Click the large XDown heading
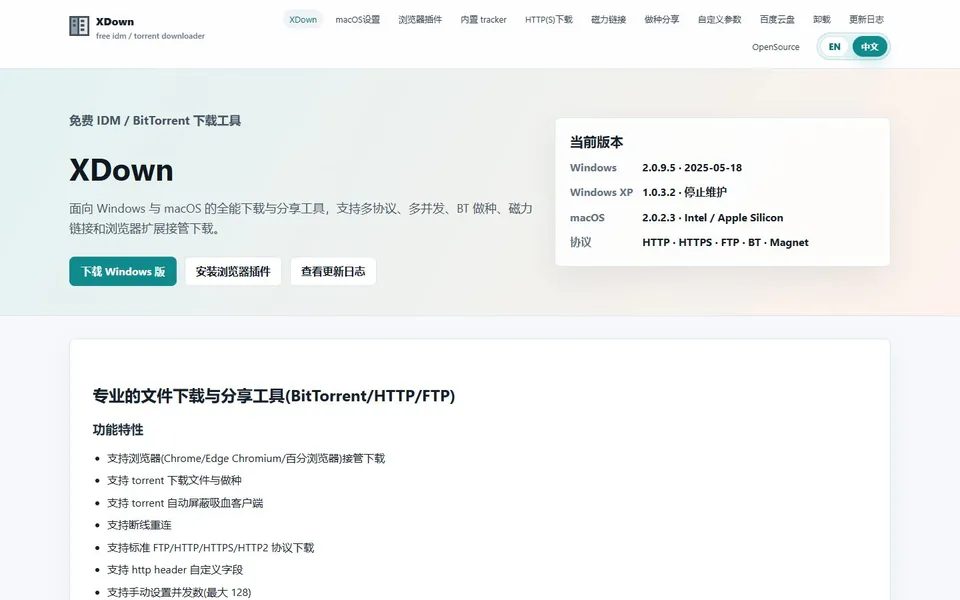The height and width of the screenshot is (600, 960). [121, 170]
